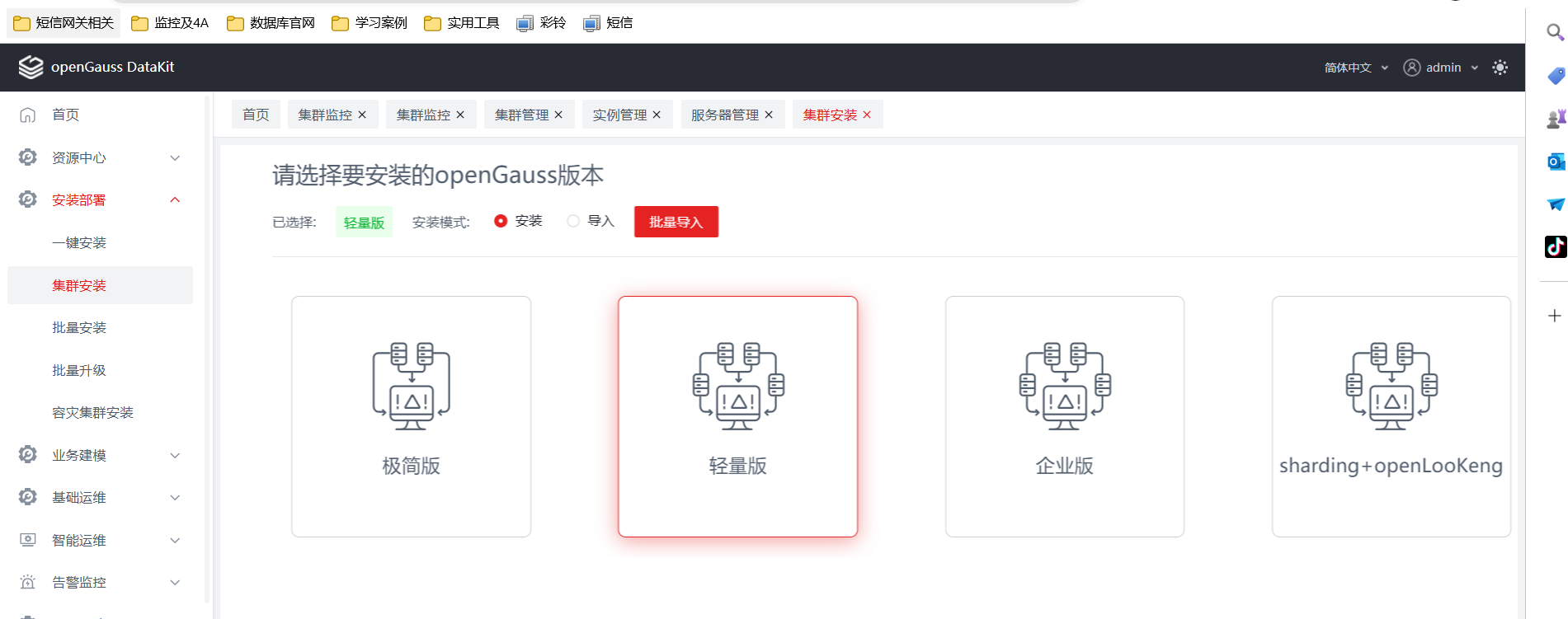Image resolution: width=1568 pixels, height=619 pixels.
Task: Toggle the light/dark theme sun icon
Action: click(1500, 68)
